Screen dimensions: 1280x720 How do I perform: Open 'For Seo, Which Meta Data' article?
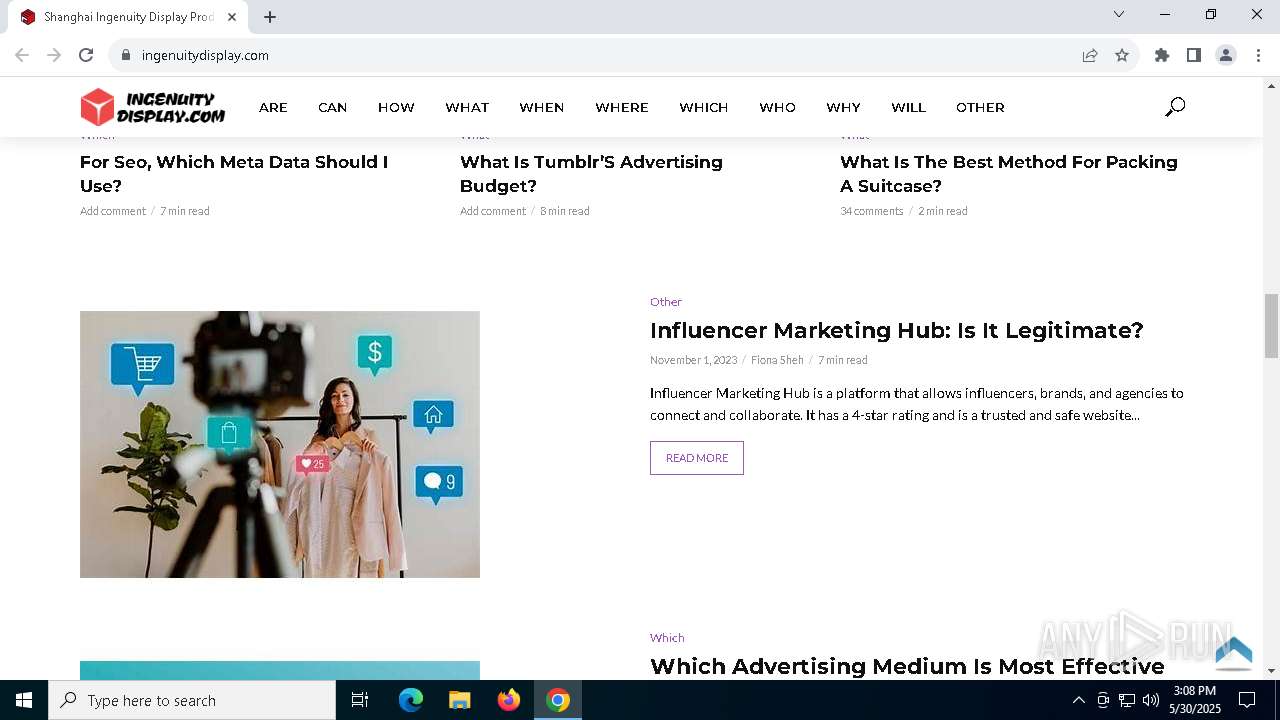pyautogui.click(x=234, y=174)
